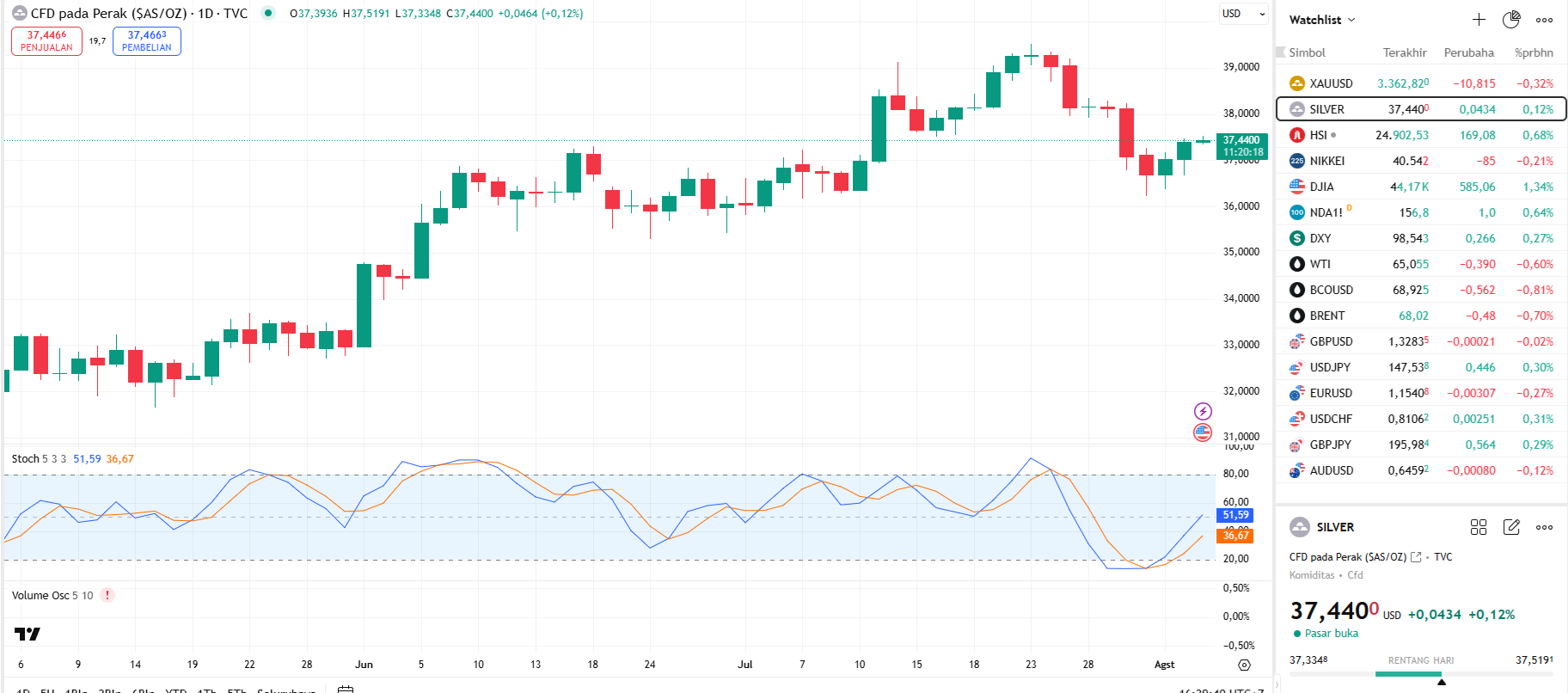Open the USD currency dropdown
The width and height of the screenshot is (1568, 693).
[1243, 14]
